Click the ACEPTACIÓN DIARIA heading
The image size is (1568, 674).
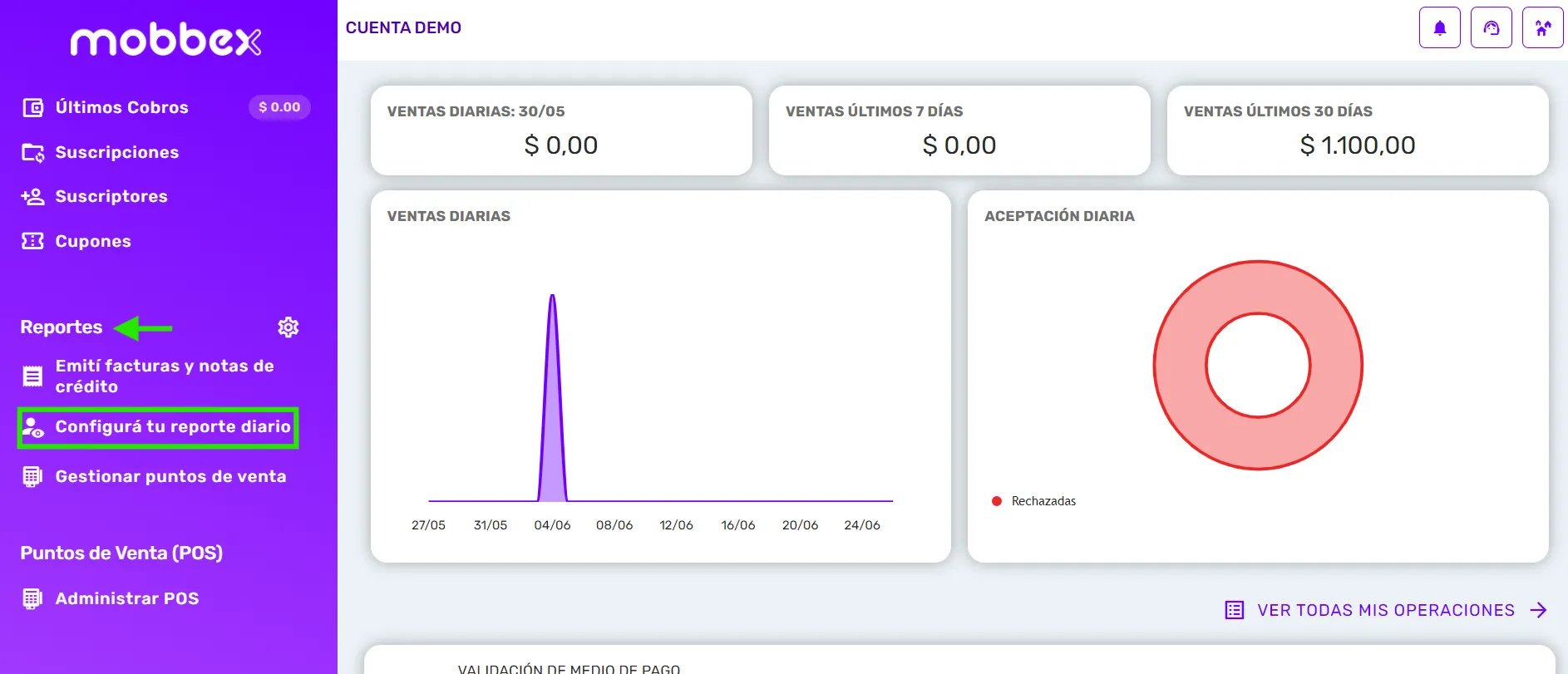point(1059,216)
